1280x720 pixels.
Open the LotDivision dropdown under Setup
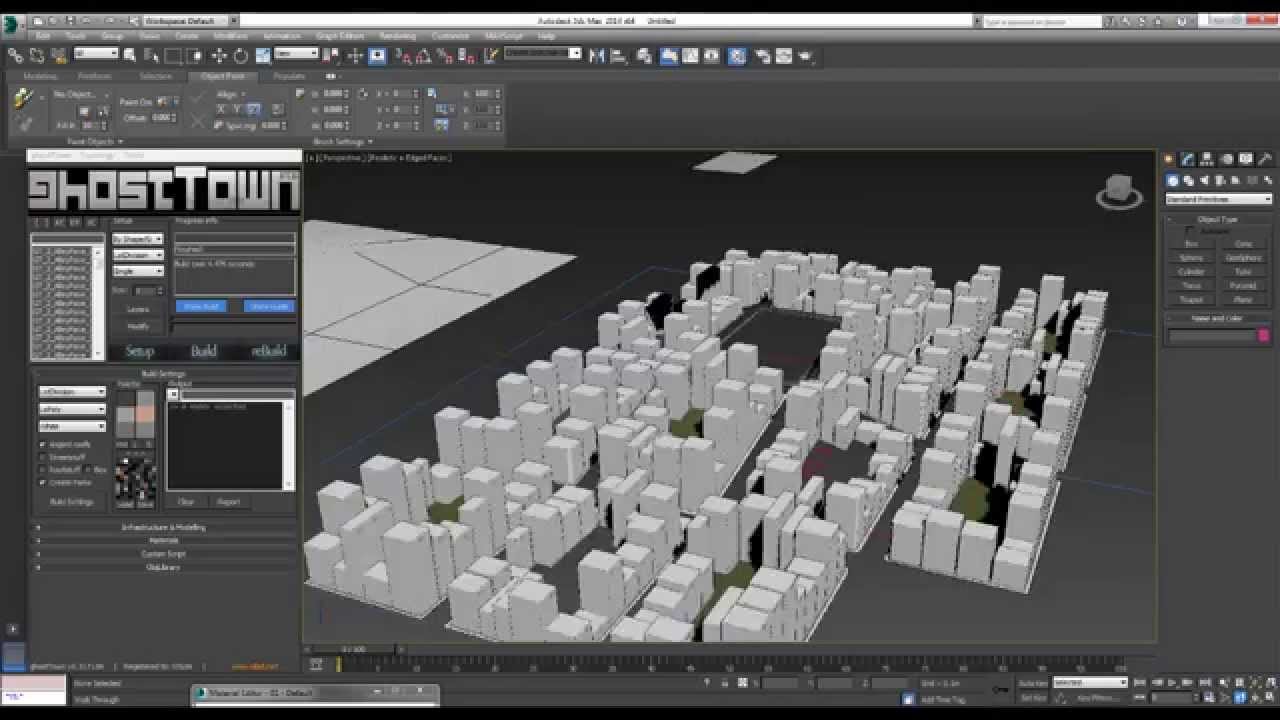tap(138, 255)
